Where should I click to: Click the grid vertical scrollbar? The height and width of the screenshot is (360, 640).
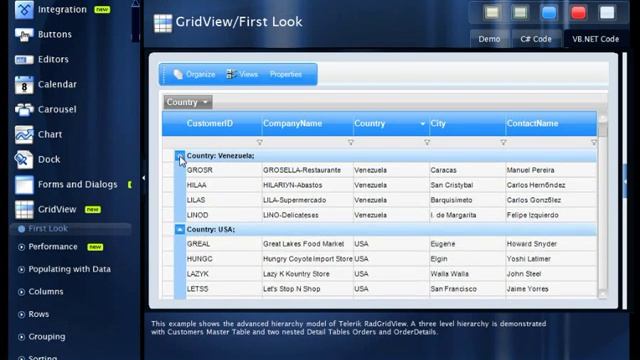(x=602, y=207)
